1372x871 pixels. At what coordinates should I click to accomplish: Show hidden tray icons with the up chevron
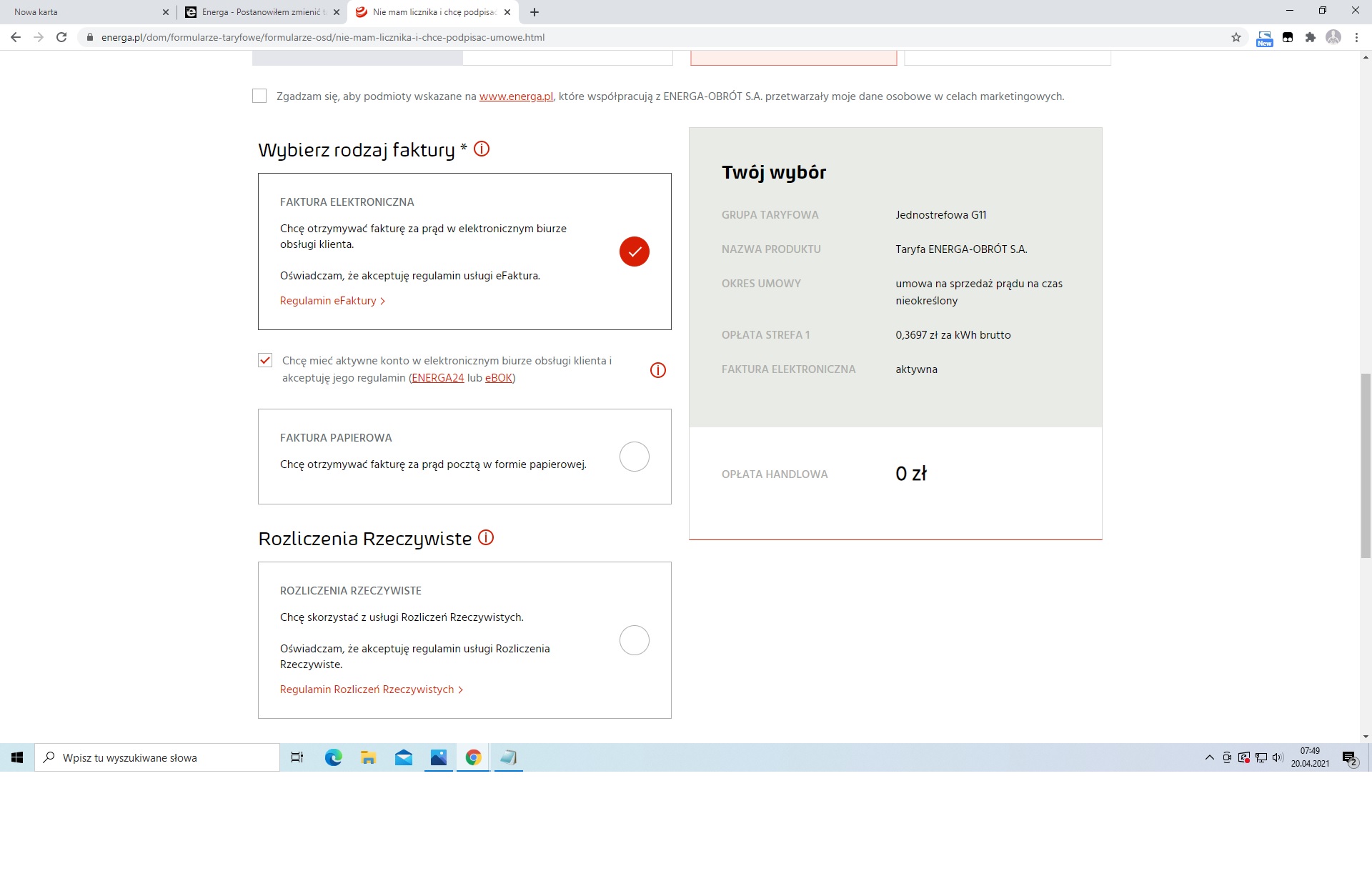point(1209,757)
